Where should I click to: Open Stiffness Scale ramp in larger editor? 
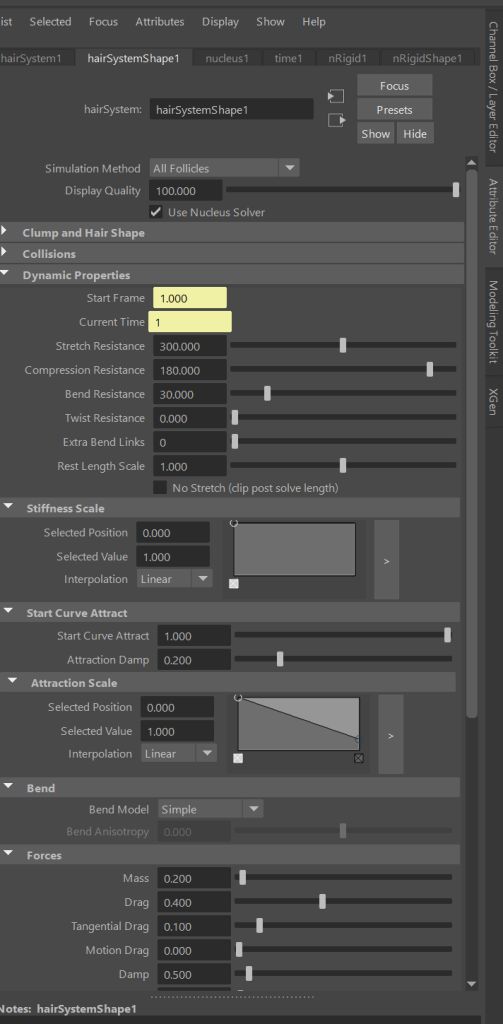[x=386, y=560]
